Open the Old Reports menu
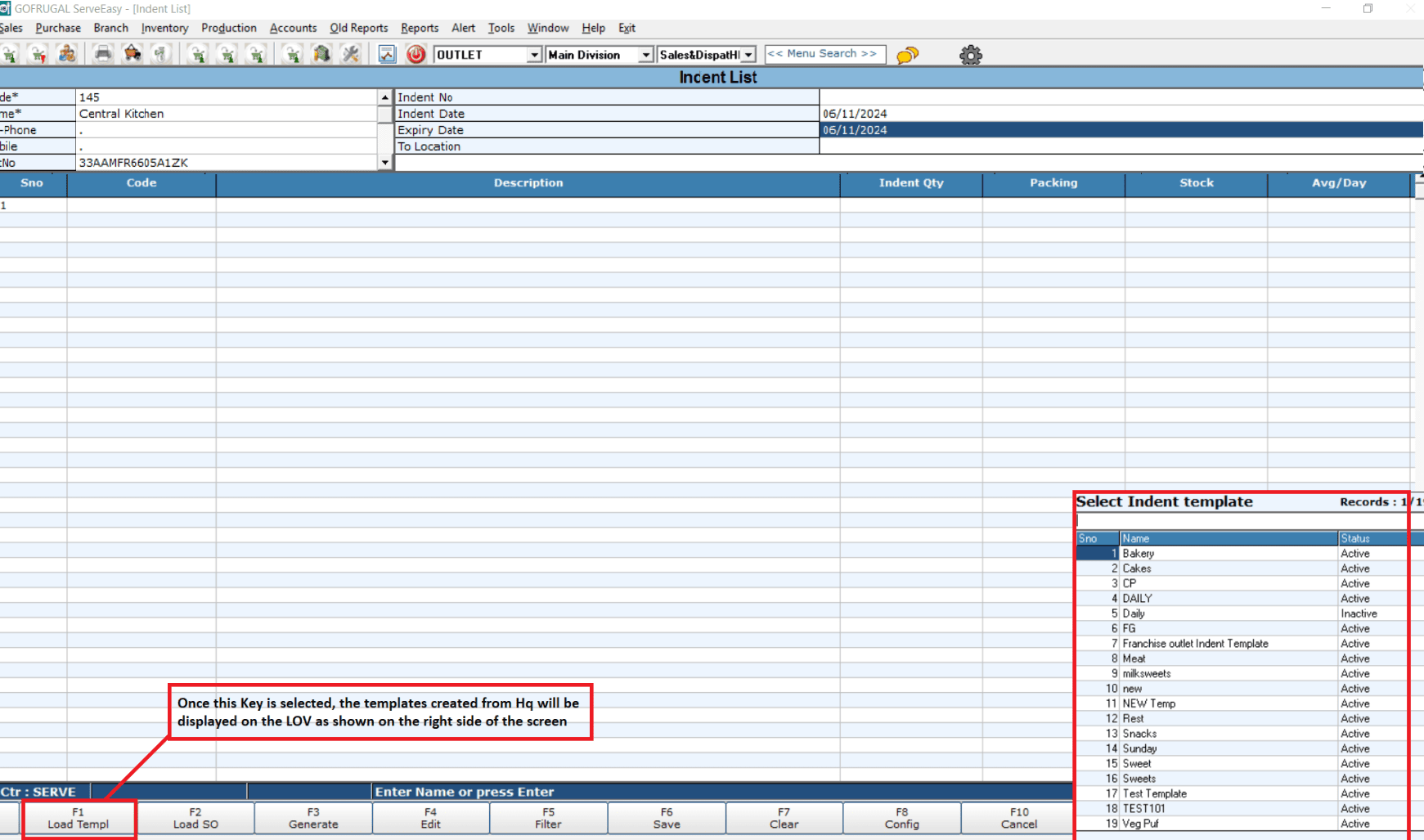The image size is (1424, 840). tap(359, 28)
